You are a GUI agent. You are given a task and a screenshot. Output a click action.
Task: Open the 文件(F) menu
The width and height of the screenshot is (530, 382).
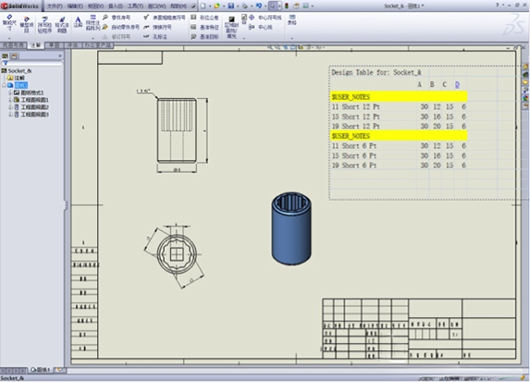click(55, 6)
